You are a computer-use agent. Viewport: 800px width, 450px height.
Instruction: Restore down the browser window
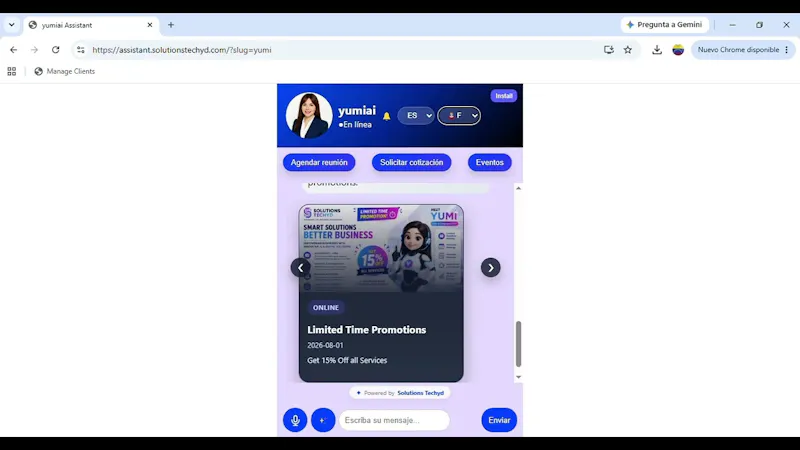[759, 25]
